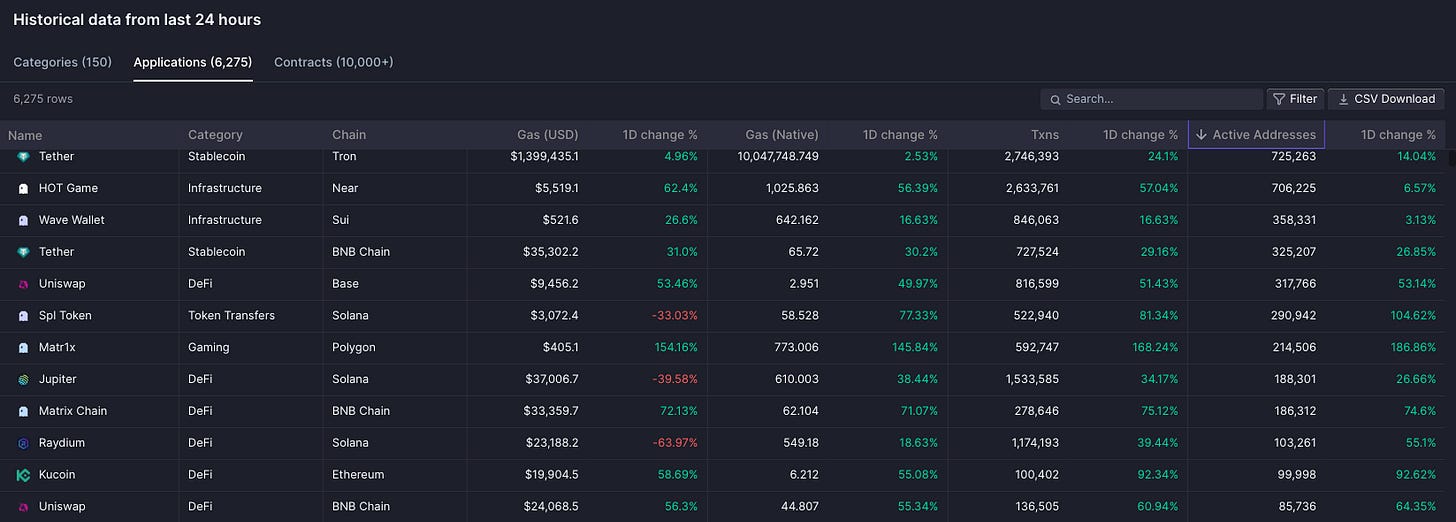The image size is (1456, 522).
Task: Click the magnifier icon in the search box
Action: (x=1055, y=99)
